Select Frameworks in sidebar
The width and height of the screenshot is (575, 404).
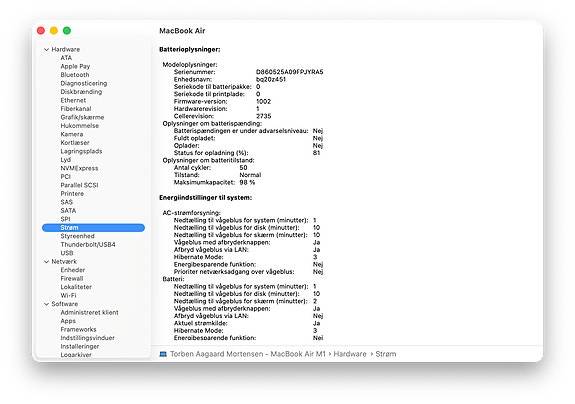[x=78, y=329]
